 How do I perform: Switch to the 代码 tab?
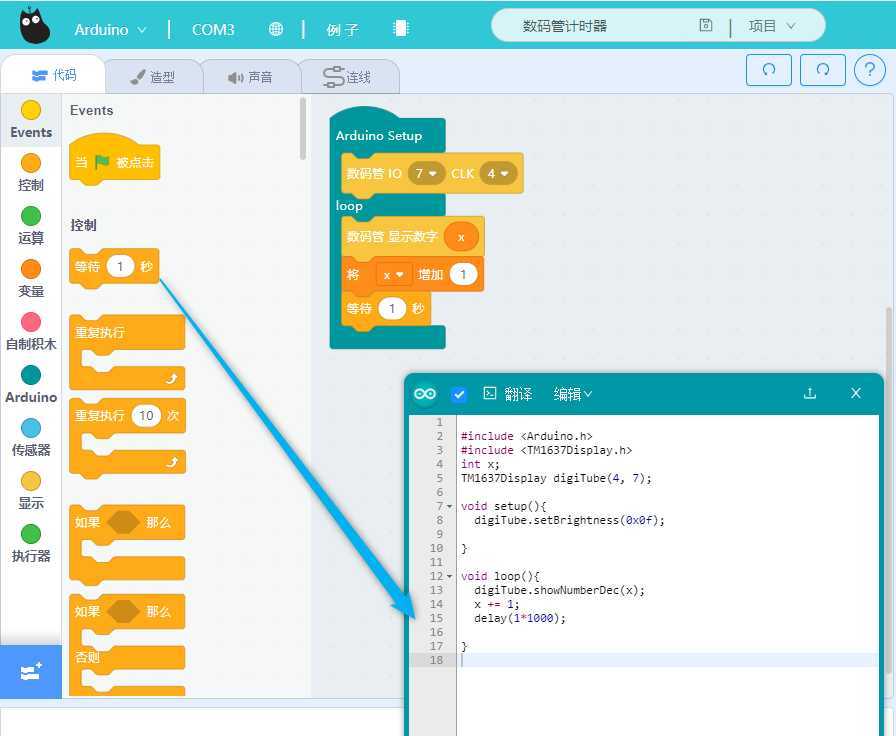pos(54,75)
